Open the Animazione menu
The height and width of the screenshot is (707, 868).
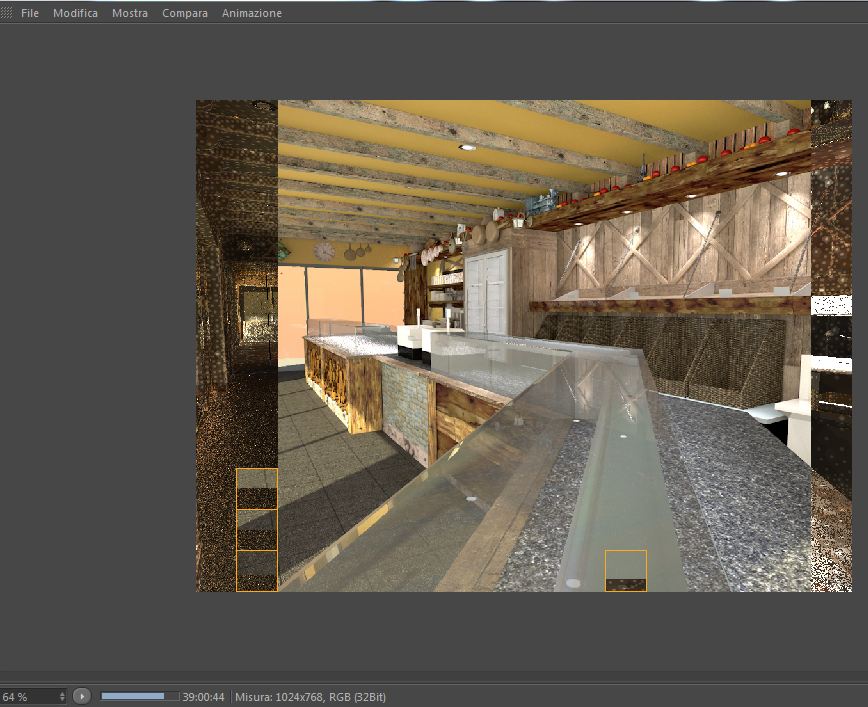[x=252, y=13]
